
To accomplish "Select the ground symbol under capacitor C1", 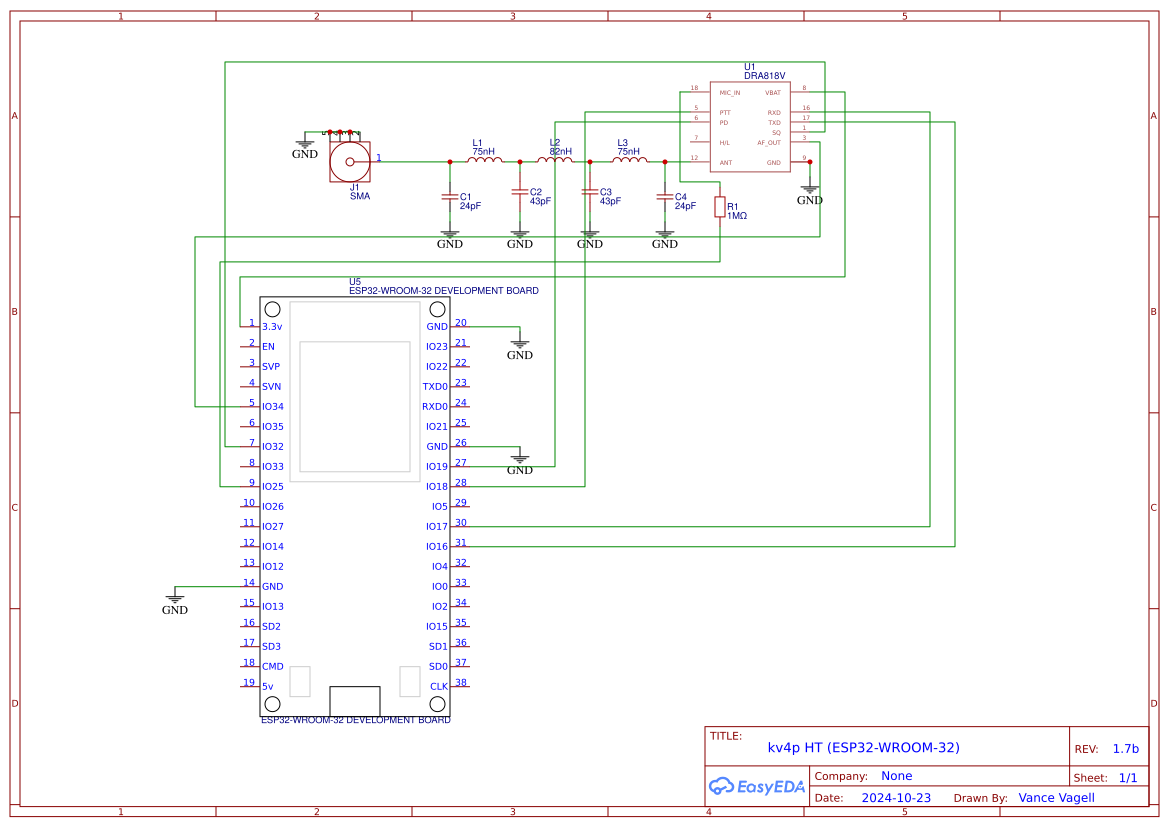I will (450, 239).
